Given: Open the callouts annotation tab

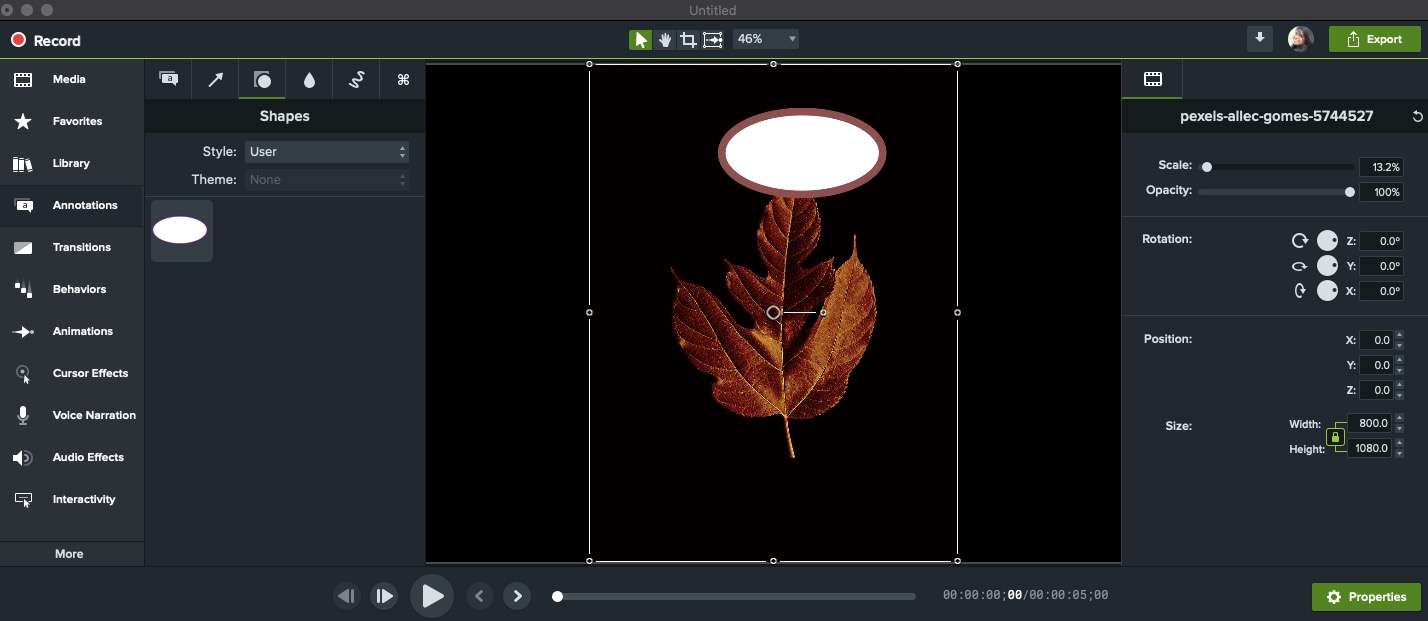Looking at the screenshot, I should click(169, 80).
